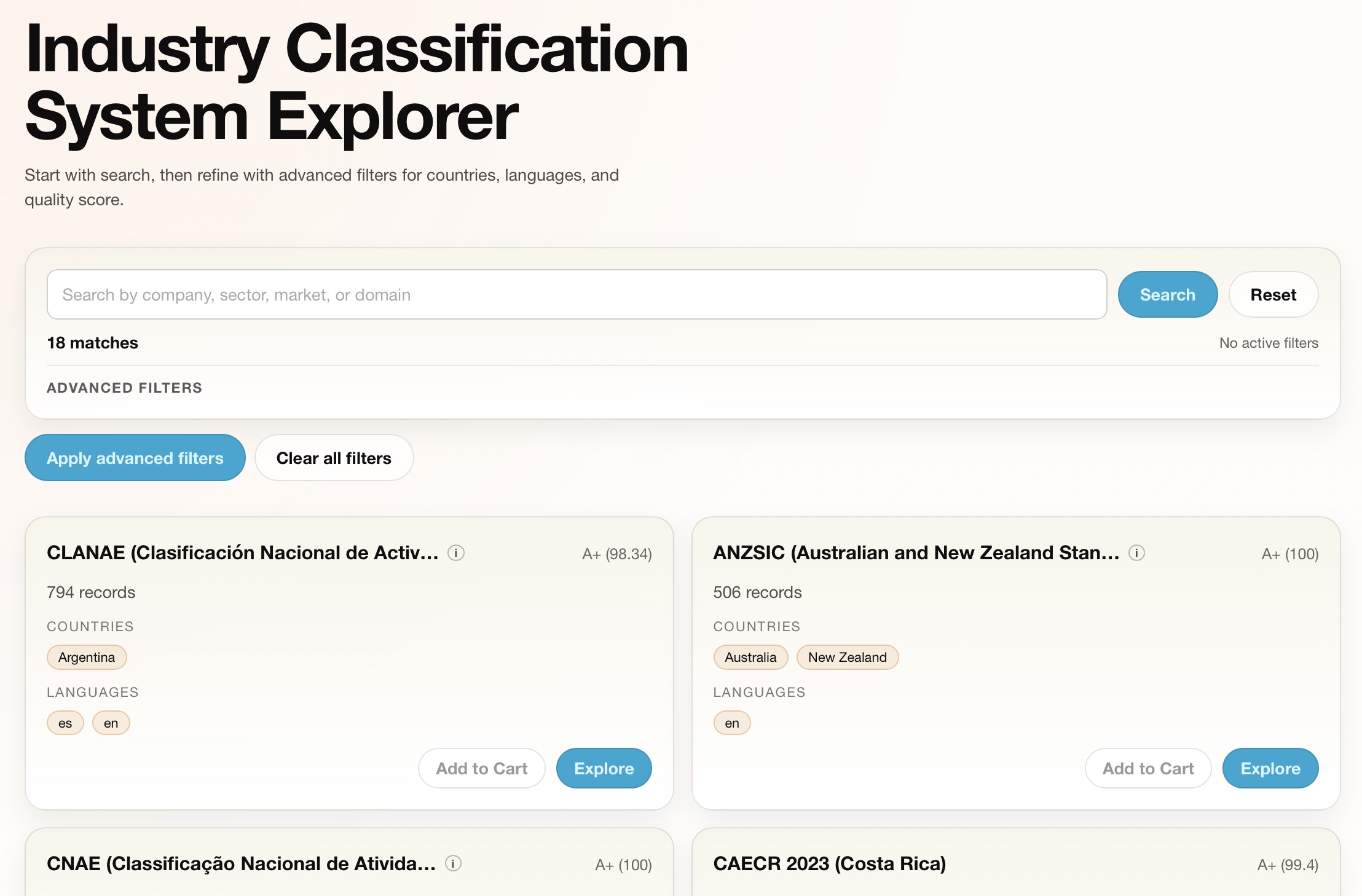Click the '506 records' text
Screen dimensions: 1362x896
(757, 592)
